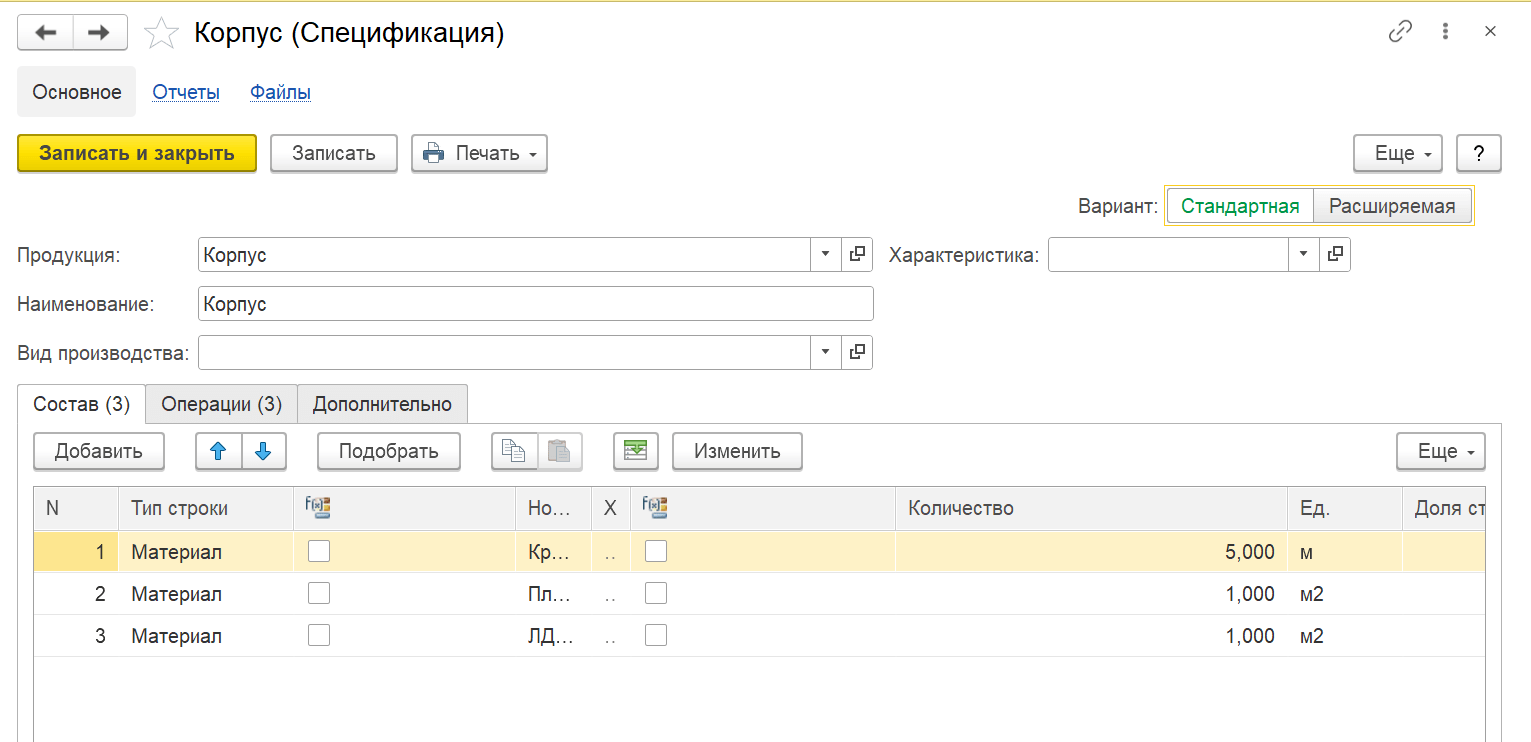1531x742 pixels.
Task: Copy rows using the copy icon
Action: (x=514, y=451)
